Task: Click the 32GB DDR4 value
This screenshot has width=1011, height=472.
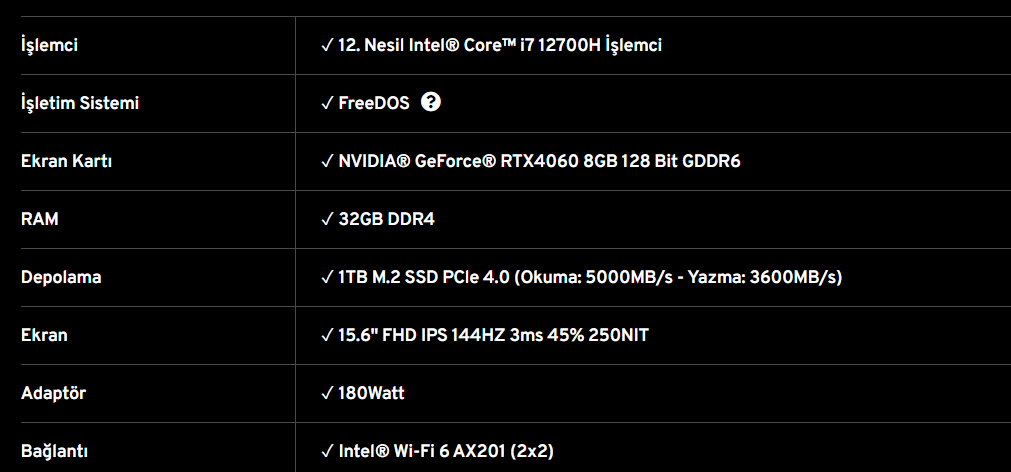Action: point(387,219)
